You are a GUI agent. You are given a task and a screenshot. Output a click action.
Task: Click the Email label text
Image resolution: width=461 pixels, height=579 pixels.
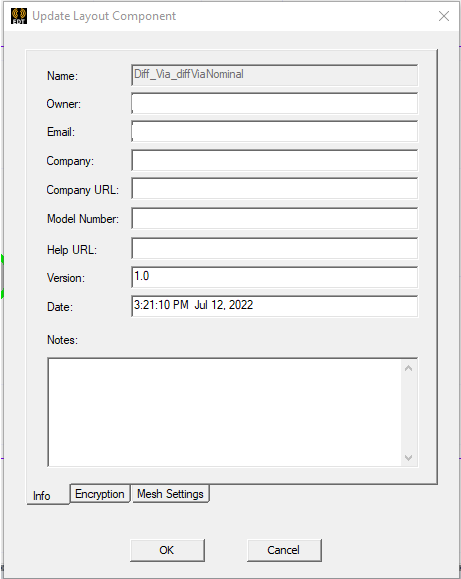(61, 132)
